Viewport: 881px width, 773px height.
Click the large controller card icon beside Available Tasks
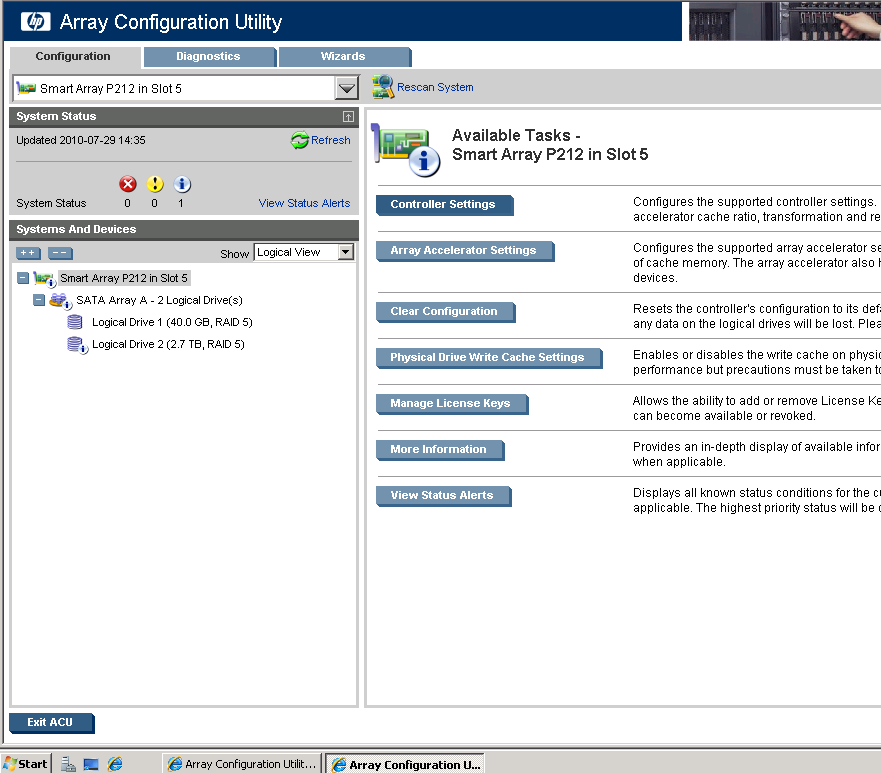point(406,149)
